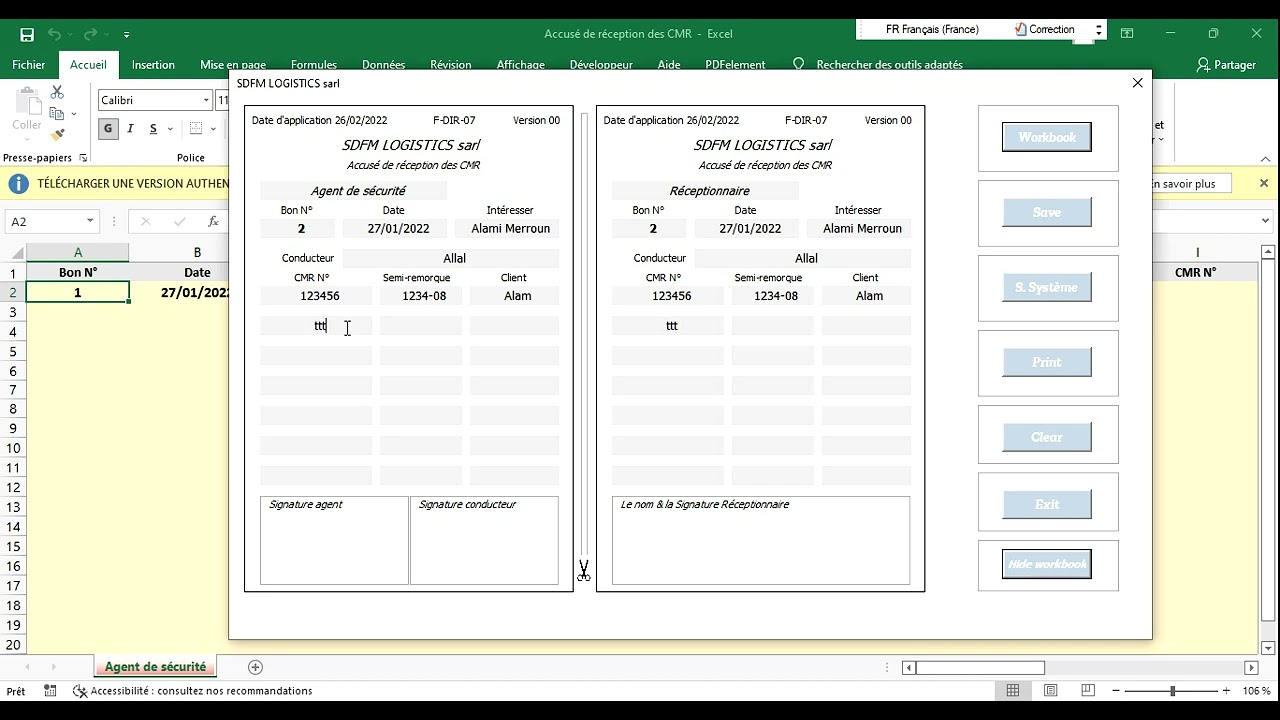Click the Signature conducteur box
This screenshot has height=720, width=1280.
click(x=484, y=540)
